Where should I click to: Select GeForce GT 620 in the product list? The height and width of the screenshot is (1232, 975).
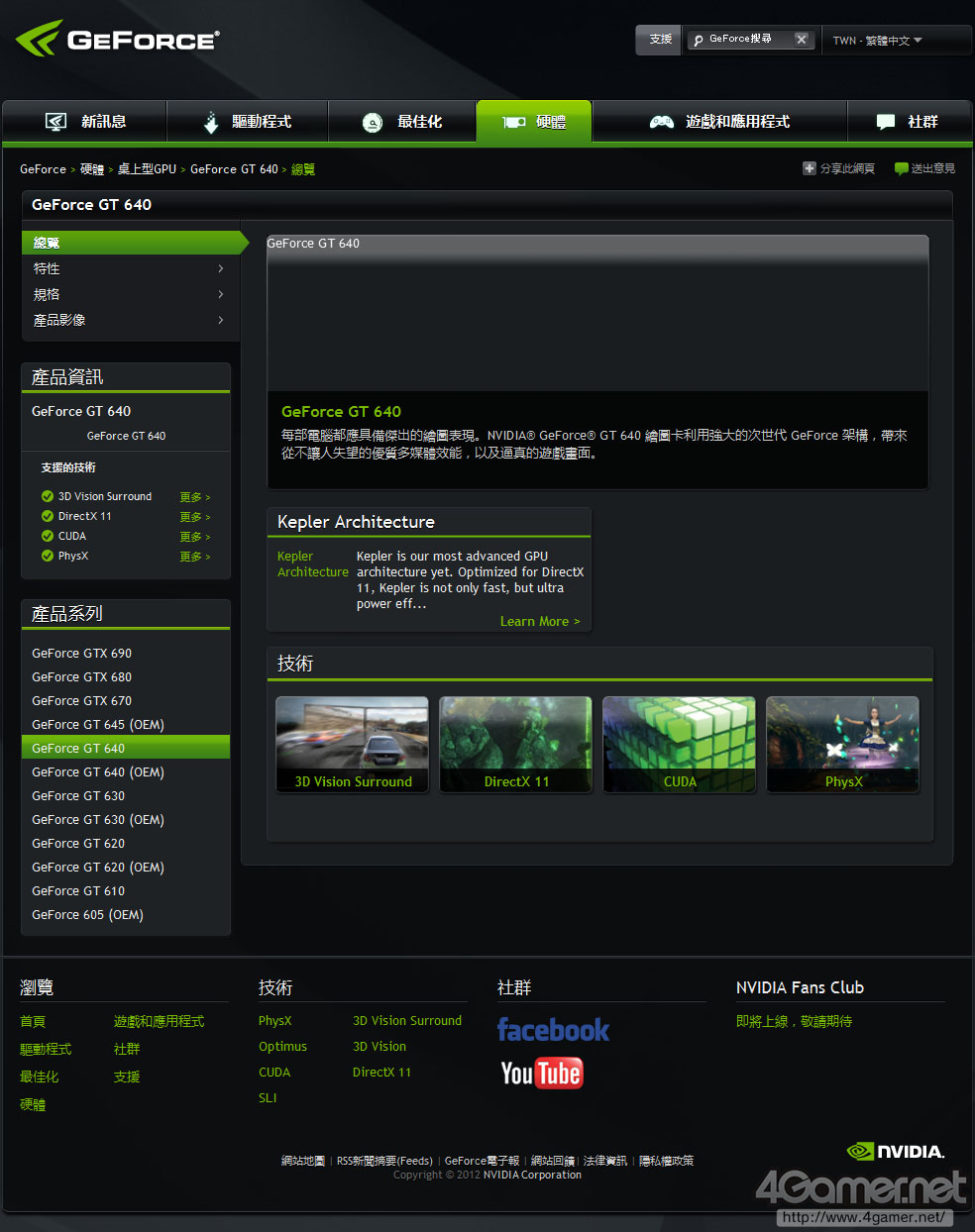pyautogui.click(x=78, y=844)
